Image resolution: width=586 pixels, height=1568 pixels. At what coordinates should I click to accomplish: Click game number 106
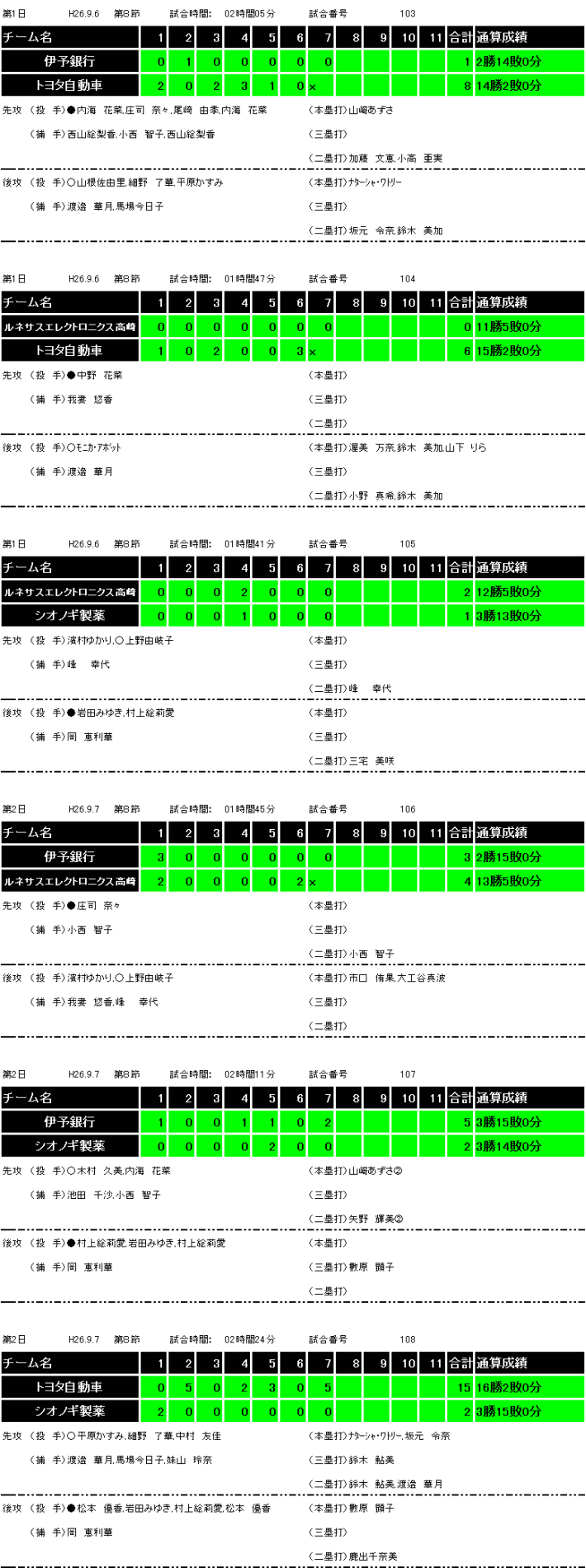coord(407,809)
